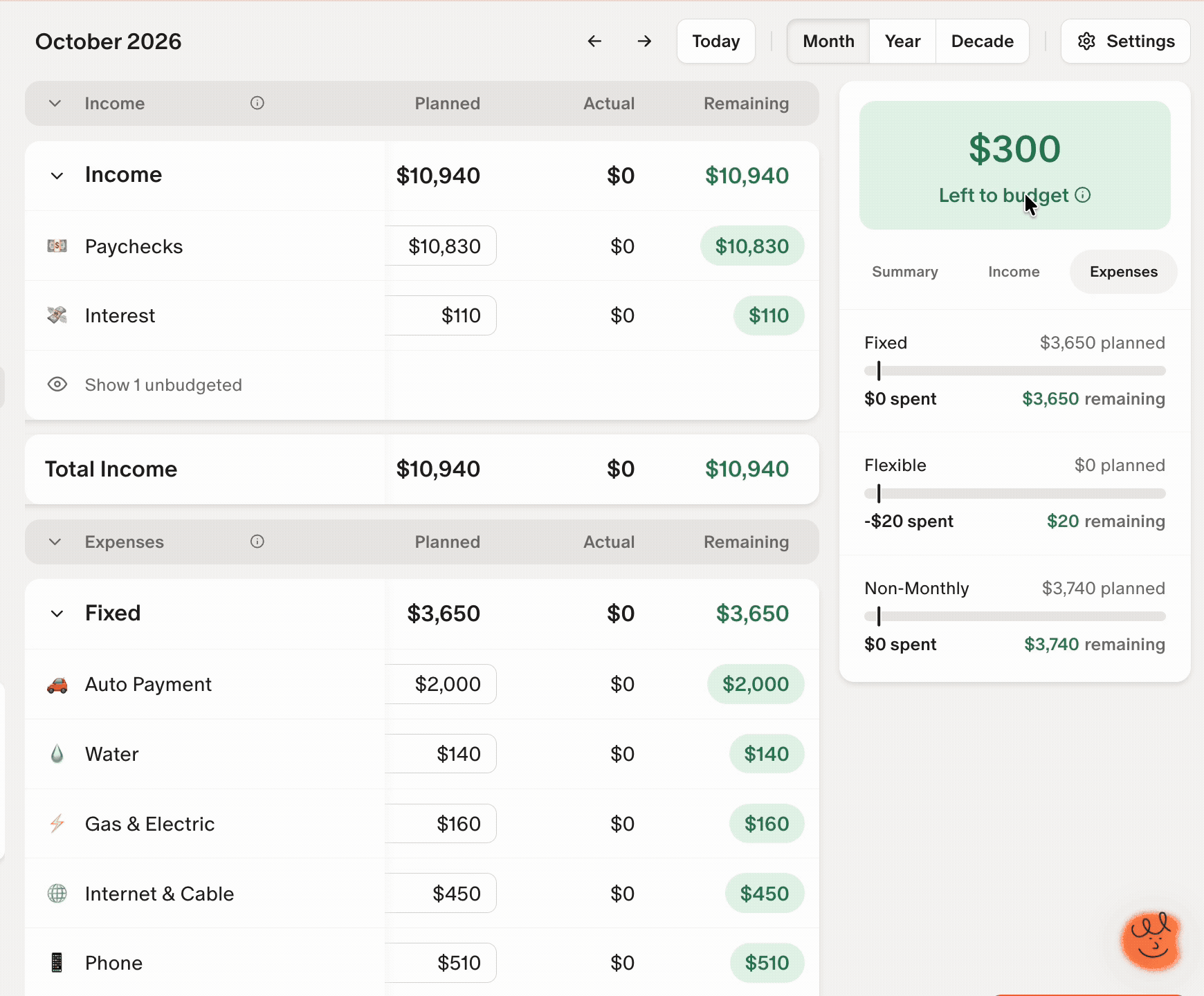Collapse the Fixed group chevron
This screenshot has height=996, width=1204.
57,614
